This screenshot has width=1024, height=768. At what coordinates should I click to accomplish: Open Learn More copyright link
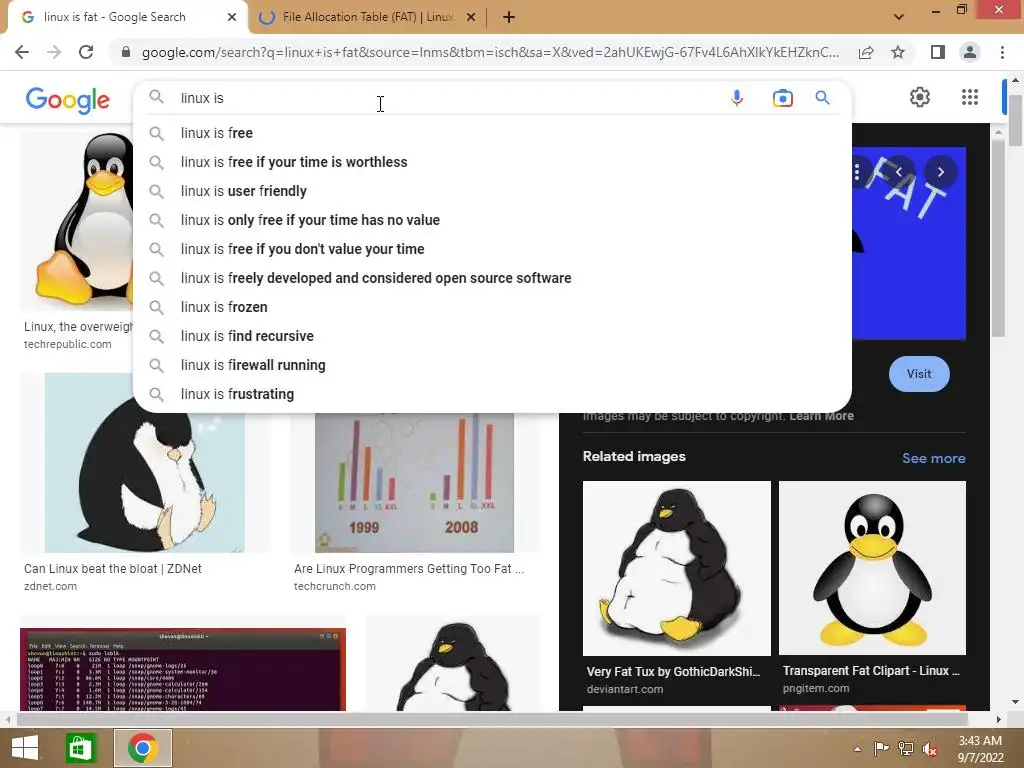pos(822,416)
